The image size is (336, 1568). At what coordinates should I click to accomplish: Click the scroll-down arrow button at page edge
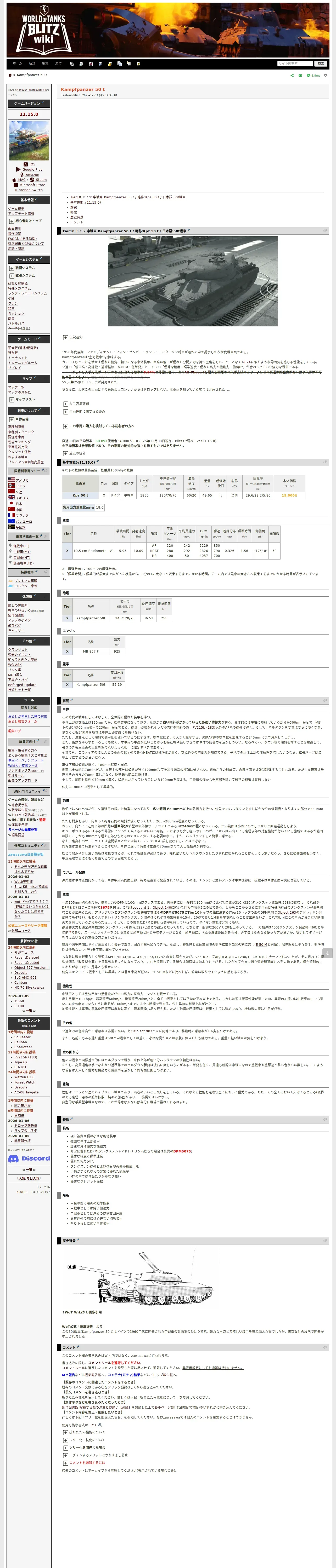point(327,953)
